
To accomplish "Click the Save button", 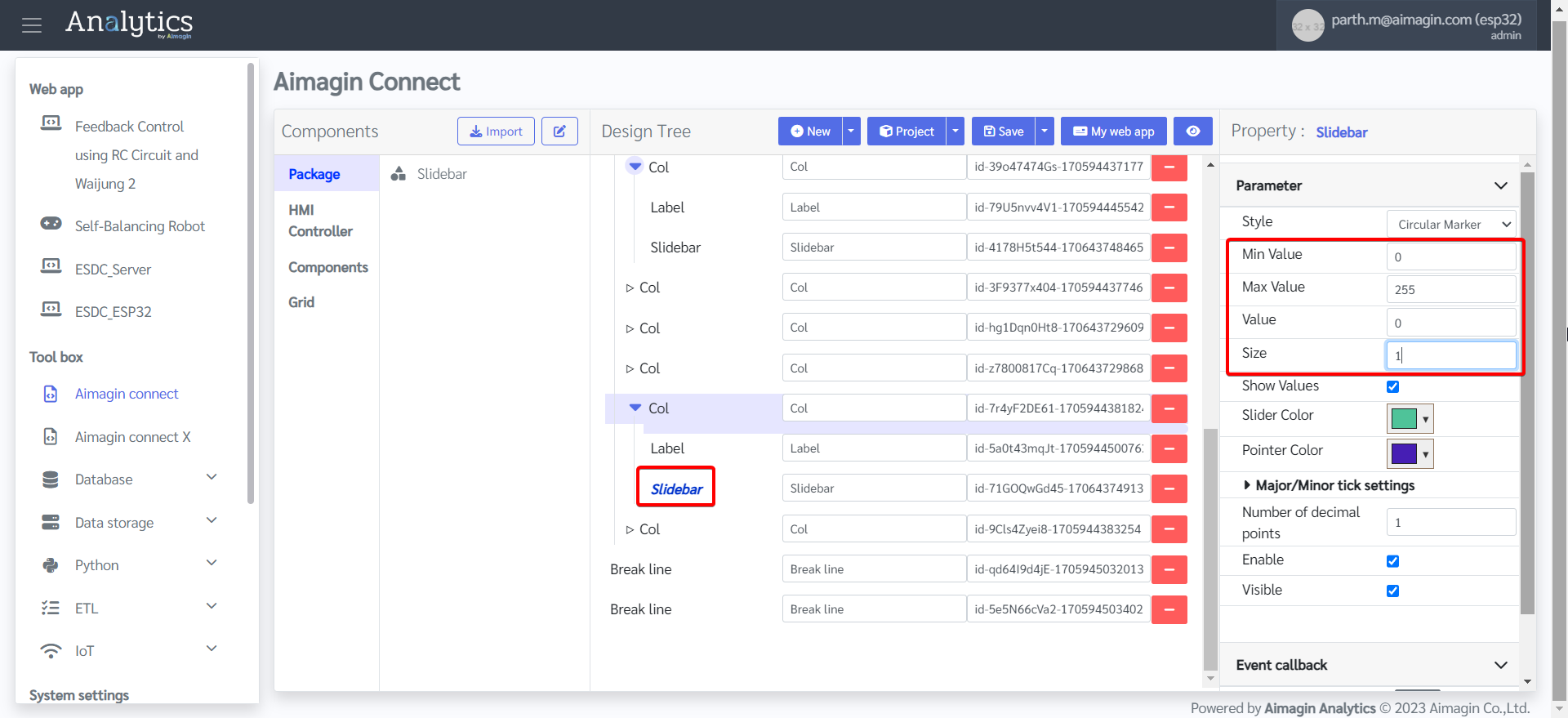I will (1004, 132).
